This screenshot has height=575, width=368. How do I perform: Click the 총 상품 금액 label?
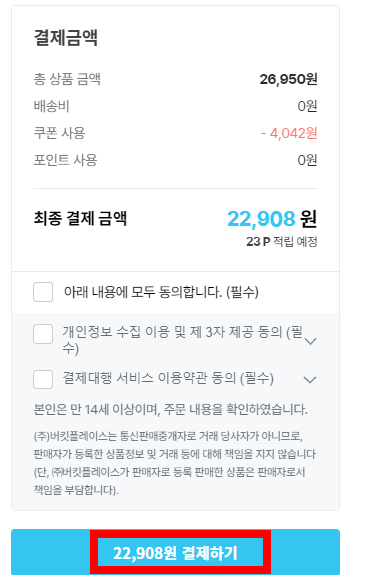[x=67, y=79]
